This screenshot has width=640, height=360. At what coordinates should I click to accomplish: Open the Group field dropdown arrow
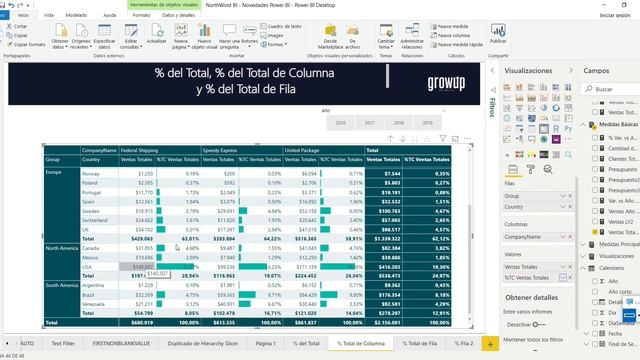point(563,196)
